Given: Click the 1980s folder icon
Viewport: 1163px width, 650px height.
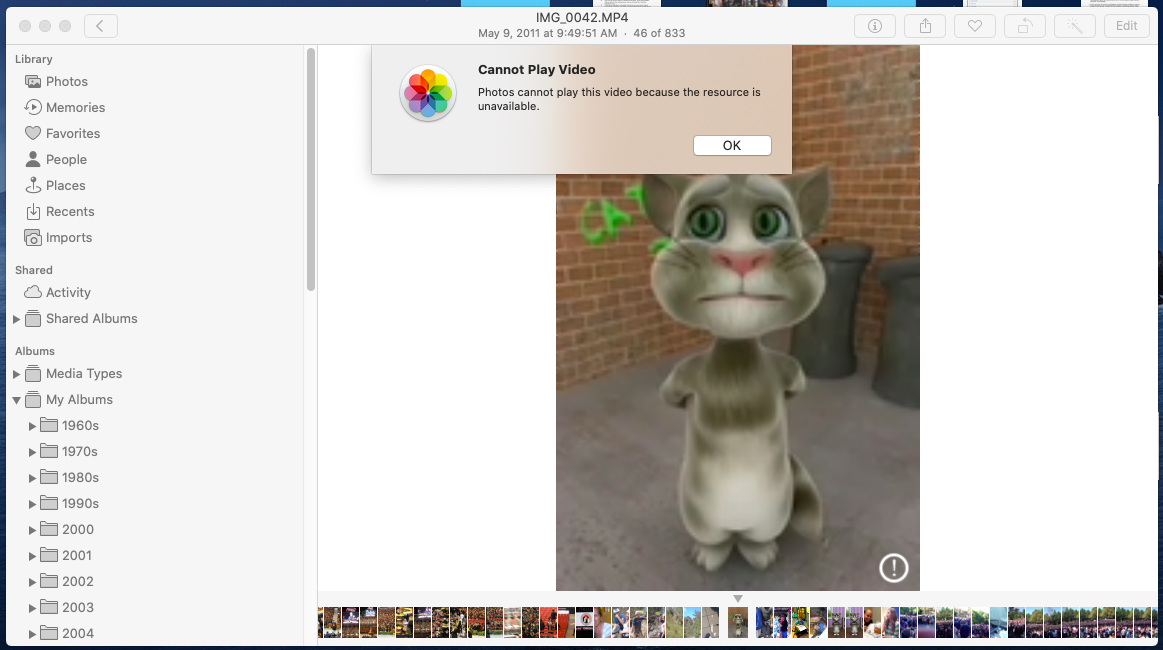Looking at the screenshot, I should coord(49,477).
